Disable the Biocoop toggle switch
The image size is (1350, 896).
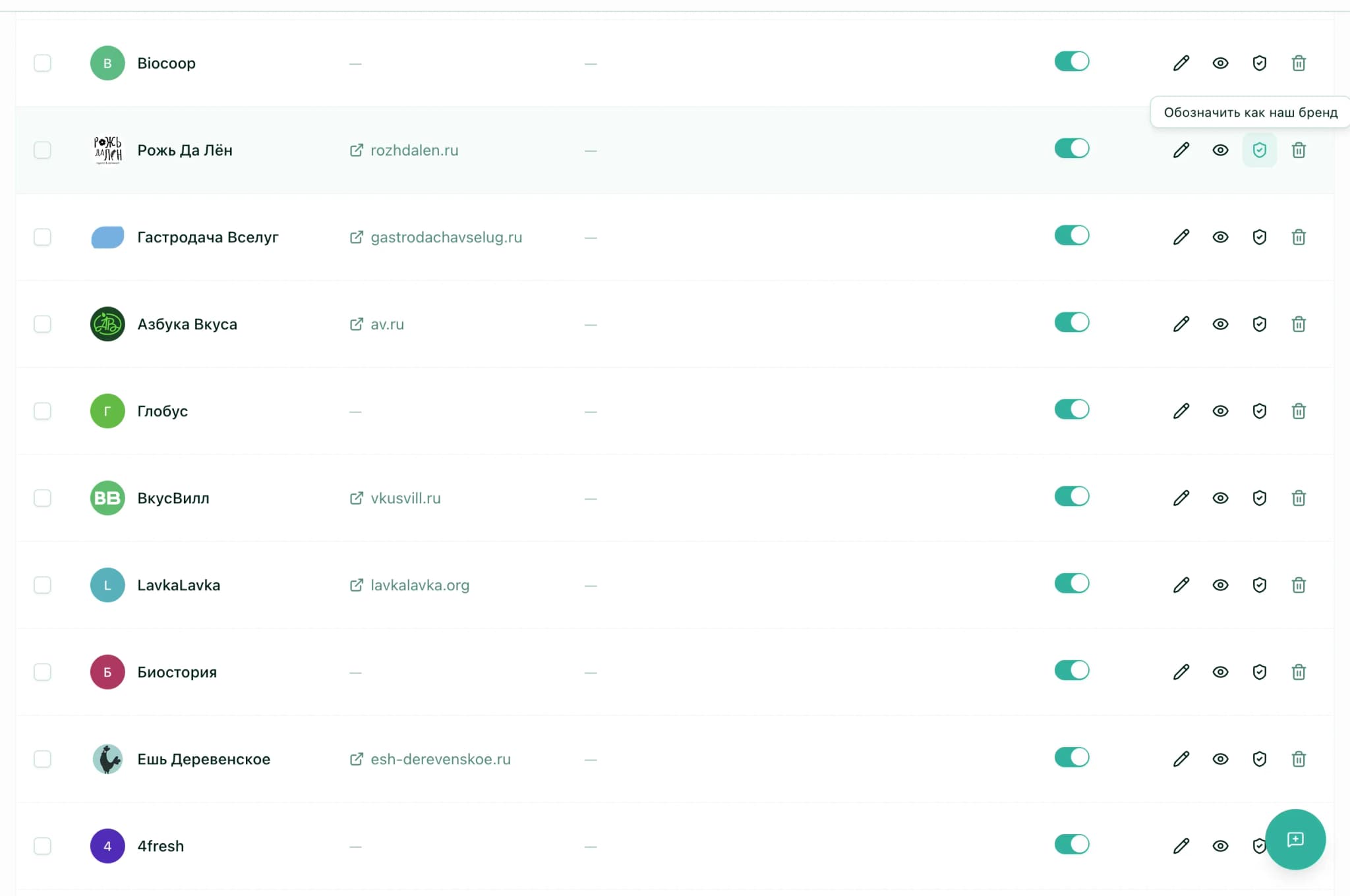(x=1071, y=62)
